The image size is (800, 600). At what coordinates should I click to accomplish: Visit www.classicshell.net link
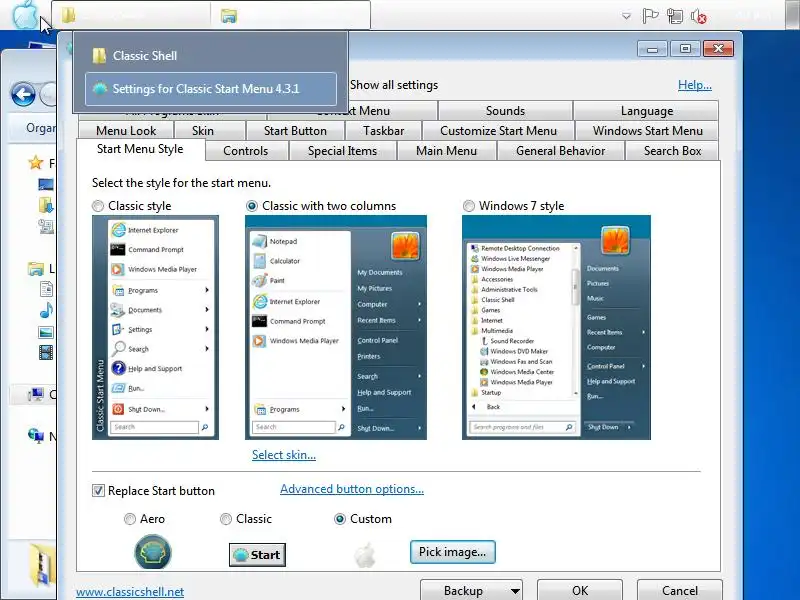pyautogui.click(x=130, y=592)
